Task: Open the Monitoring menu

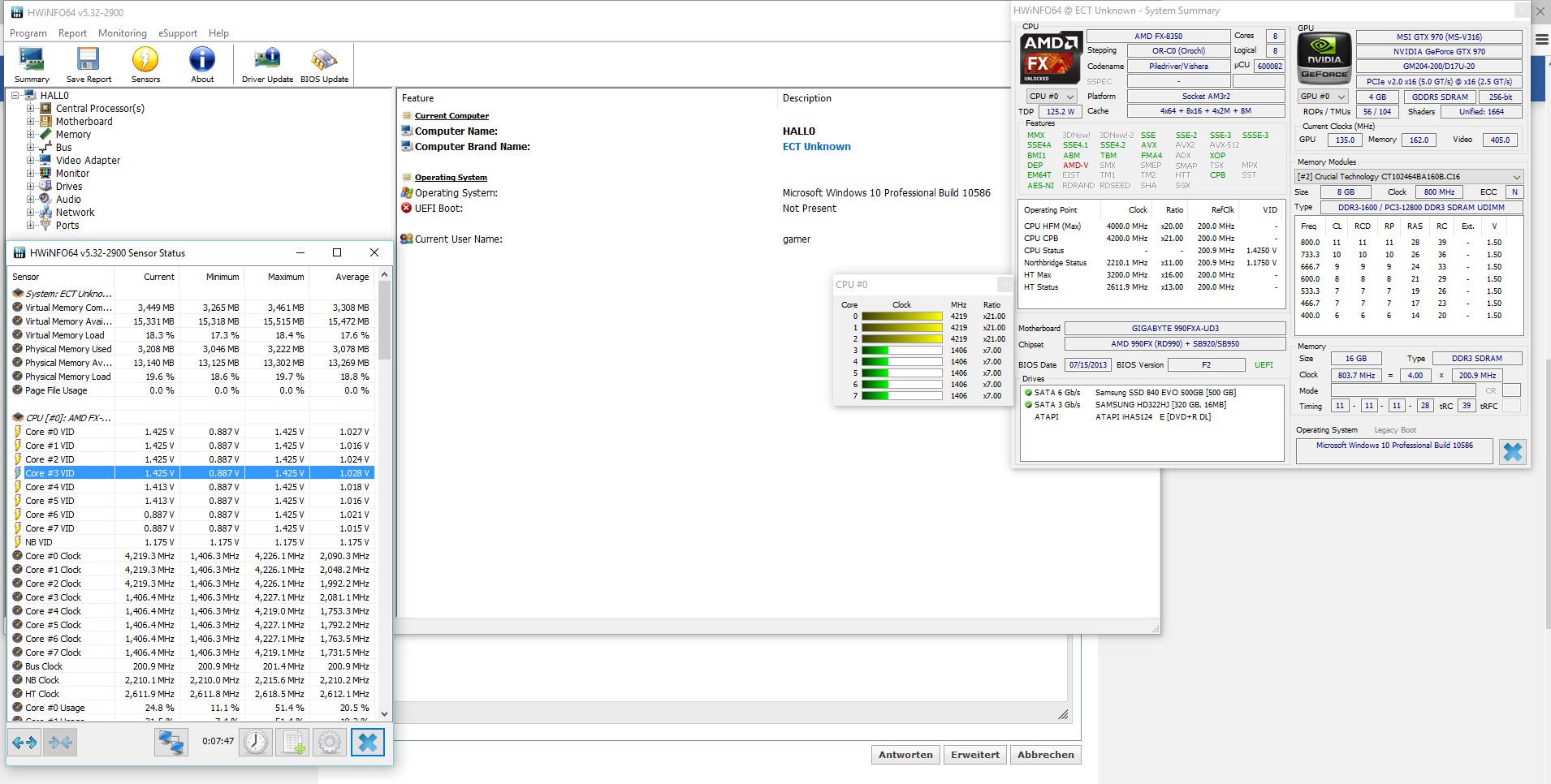Action: pyautogui.click(x=123, y=33)
